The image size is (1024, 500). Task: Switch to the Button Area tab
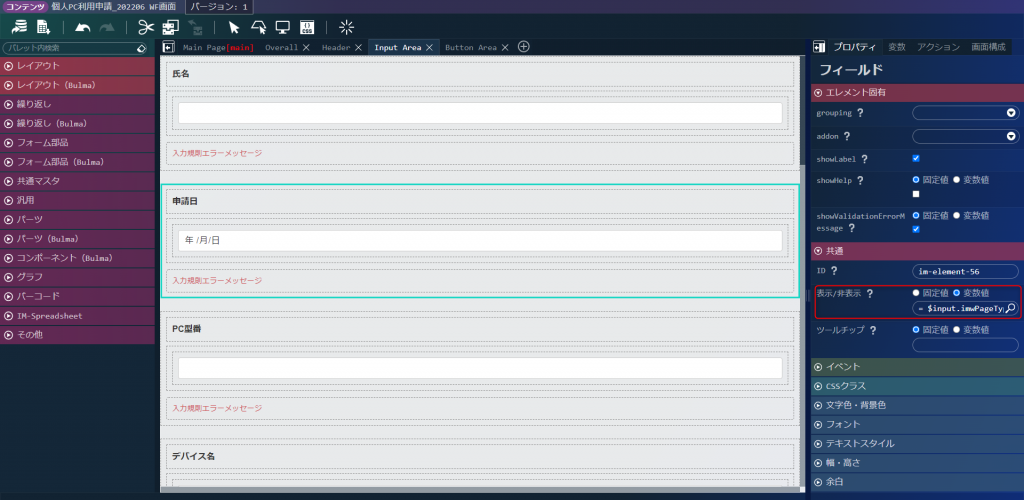(471, 48)
